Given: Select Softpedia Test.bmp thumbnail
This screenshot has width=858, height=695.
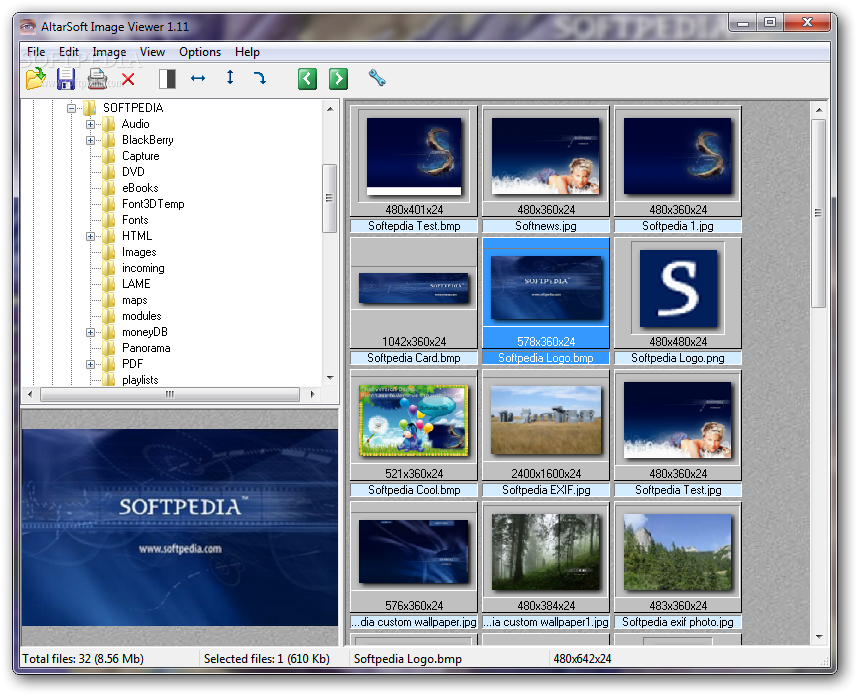Looking at the screenshot, I should pos(414,161).
